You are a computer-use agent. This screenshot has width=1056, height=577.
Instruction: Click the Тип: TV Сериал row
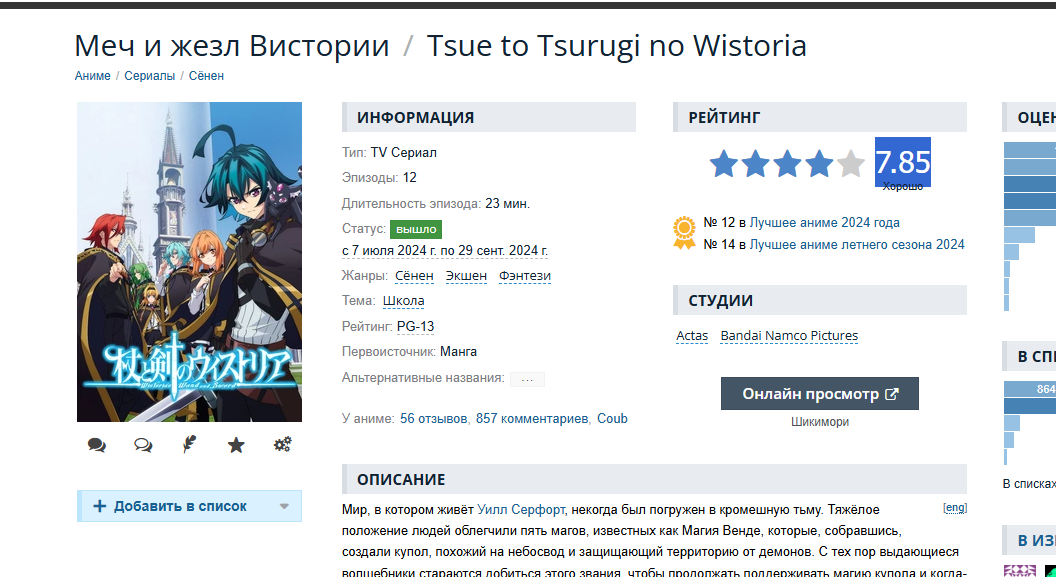point(389,153)
